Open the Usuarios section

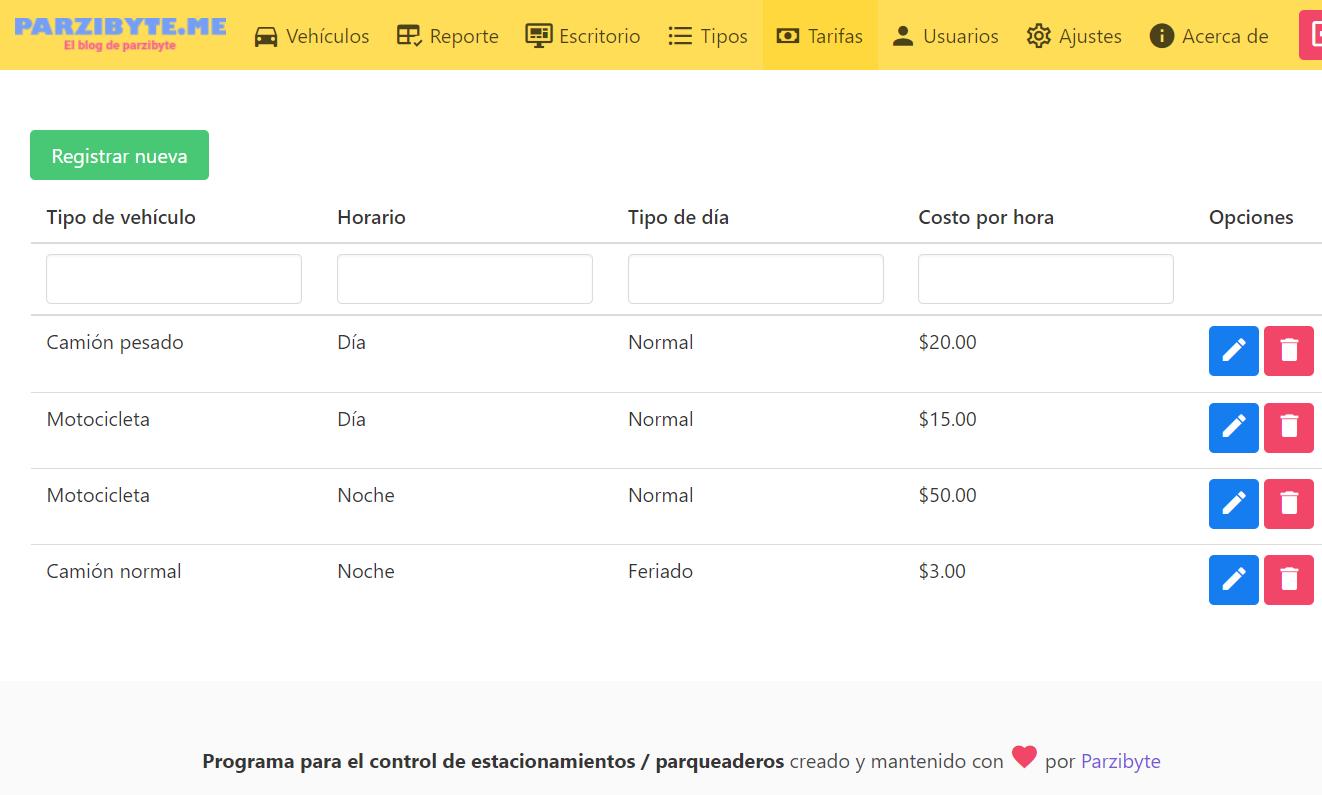[x=945, y=36]
